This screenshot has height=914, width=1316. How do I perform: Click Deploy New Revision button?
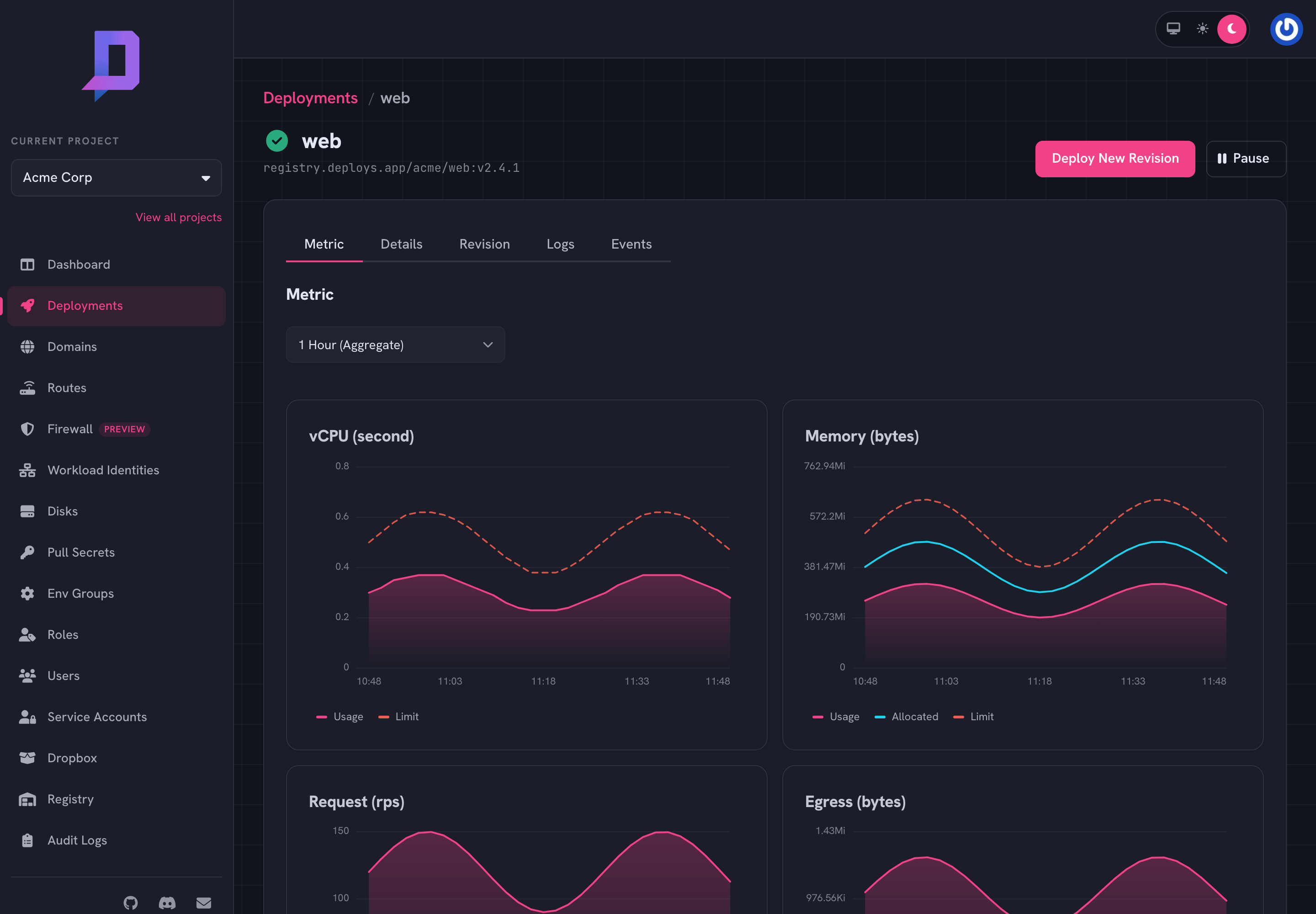[x=1115, y=159]
